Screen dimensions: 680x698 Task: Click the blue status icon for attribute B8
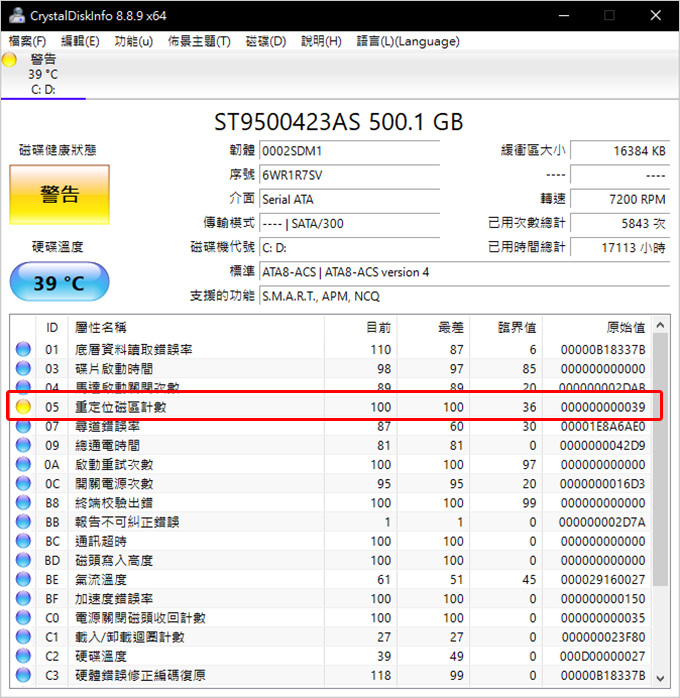click(23, 502)
